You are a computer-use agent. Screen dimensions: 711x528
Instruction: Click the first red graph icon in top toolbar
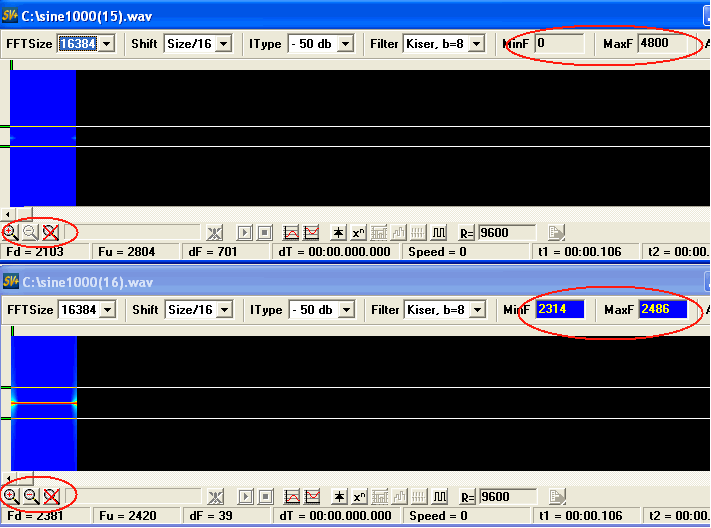point(292,232)
